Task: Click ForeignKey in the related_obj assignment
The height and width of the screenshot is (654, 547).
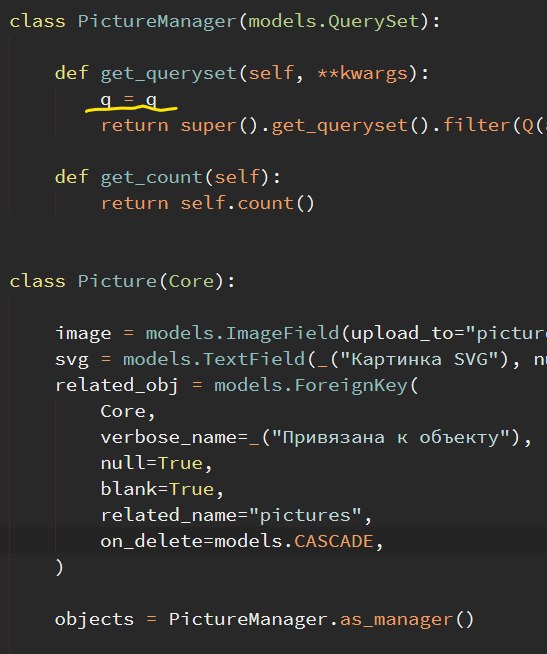Action: [351, 386]
